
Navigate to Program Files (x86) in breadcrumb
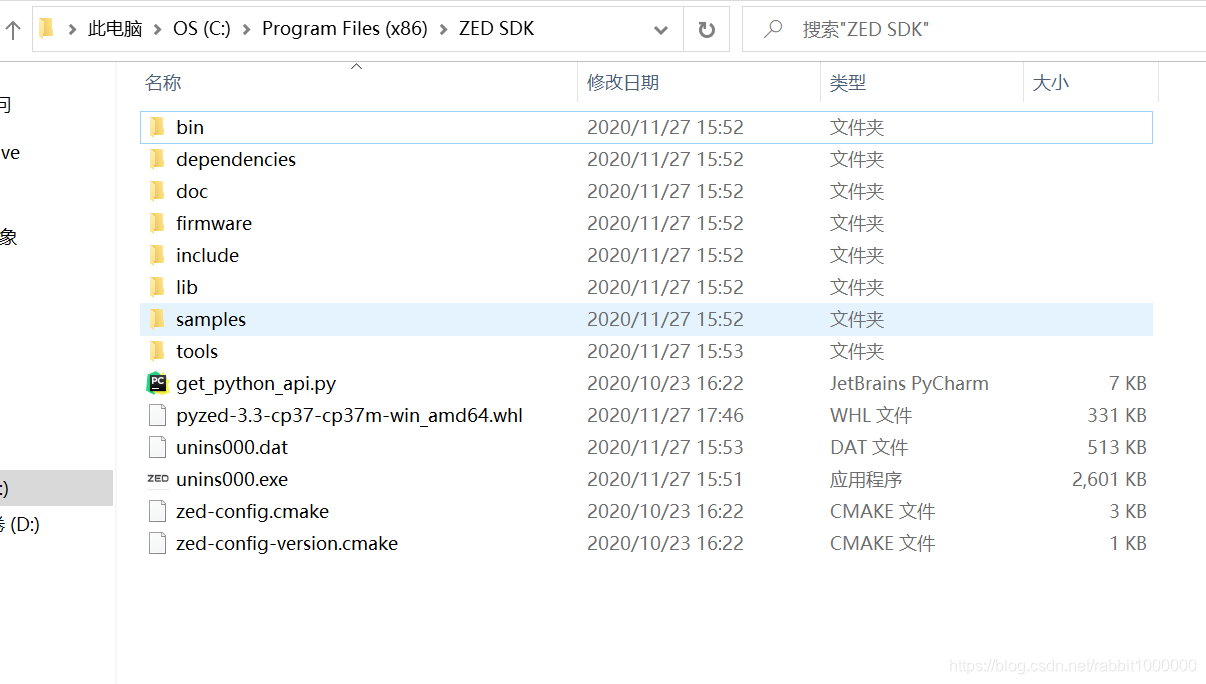tap(345, 28)
